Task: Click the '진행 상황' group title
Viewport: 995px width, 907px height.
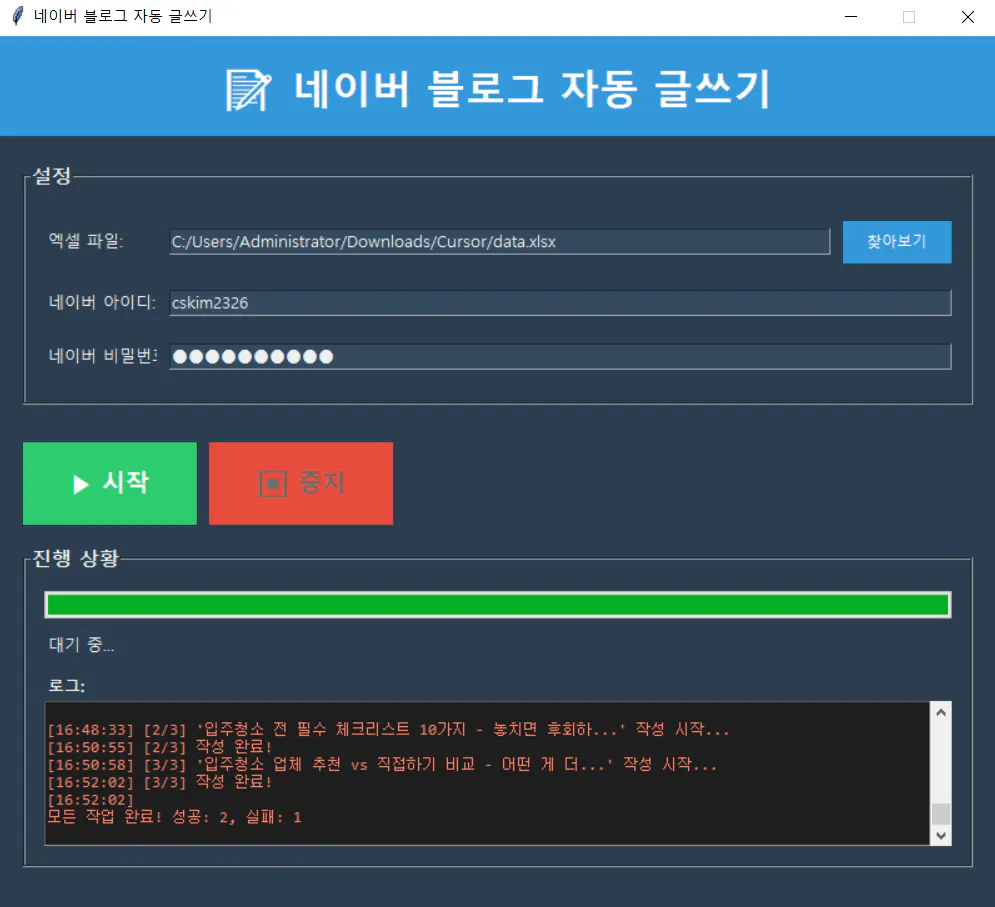Action: pyautogui.click(x=76, y=559)
